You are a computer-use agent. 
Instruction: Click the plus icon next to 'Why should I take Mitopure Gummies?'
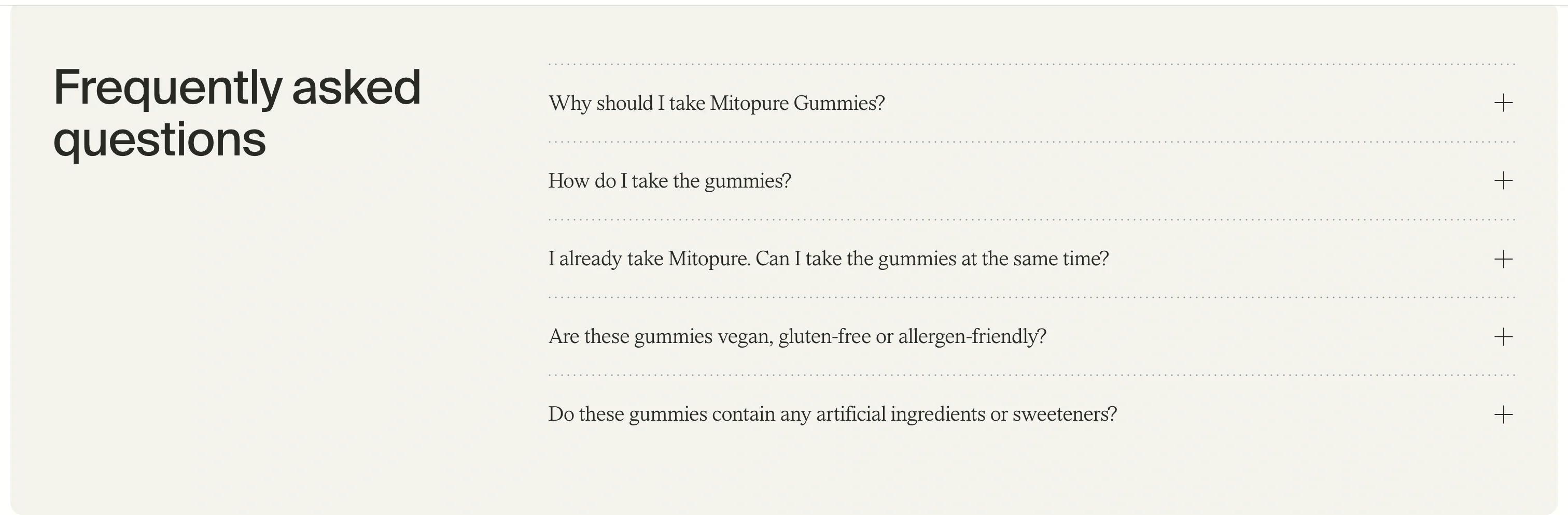point(1505,104)
